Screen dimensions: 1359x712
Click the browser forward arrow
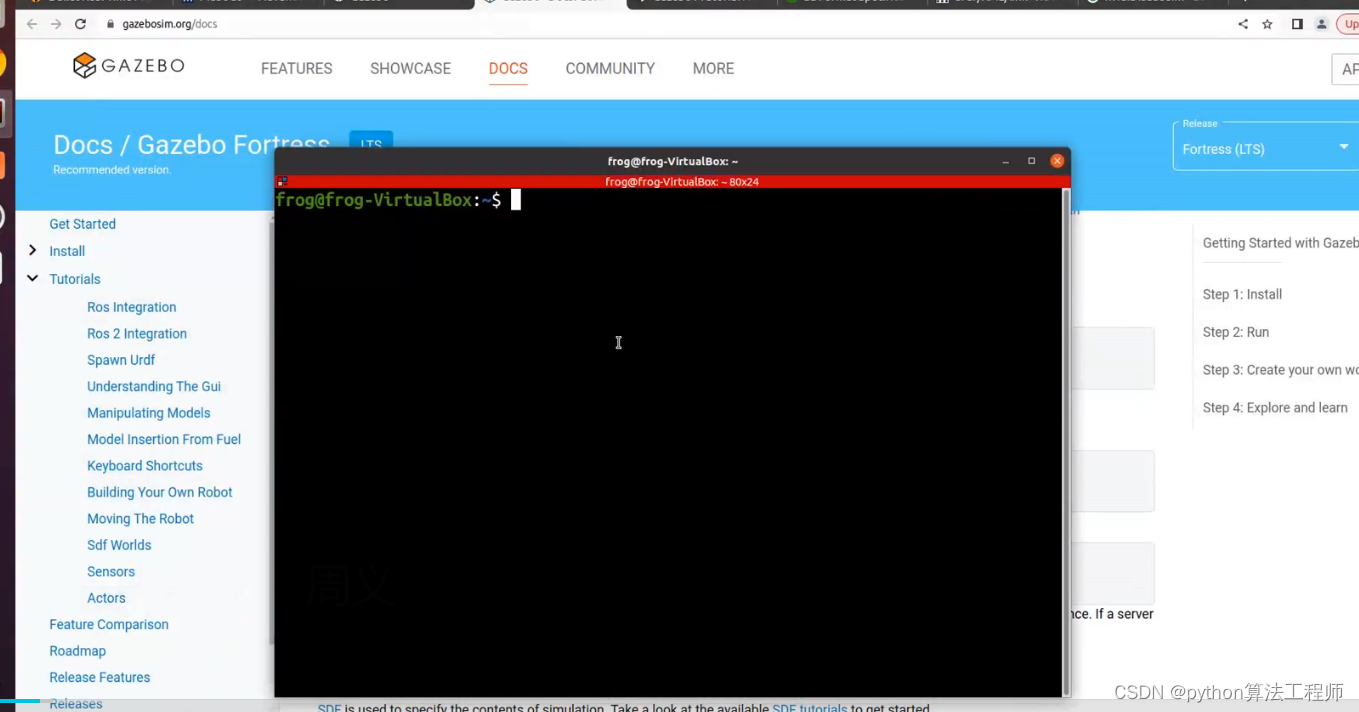56,24
